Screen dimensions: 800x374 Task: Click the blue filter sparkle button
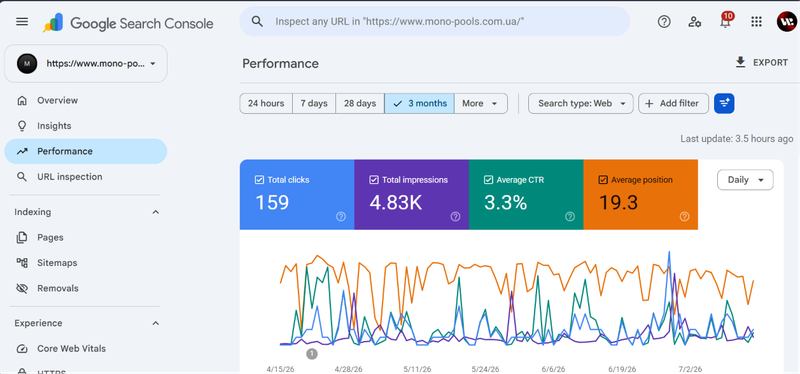click(x=724, y=104)
